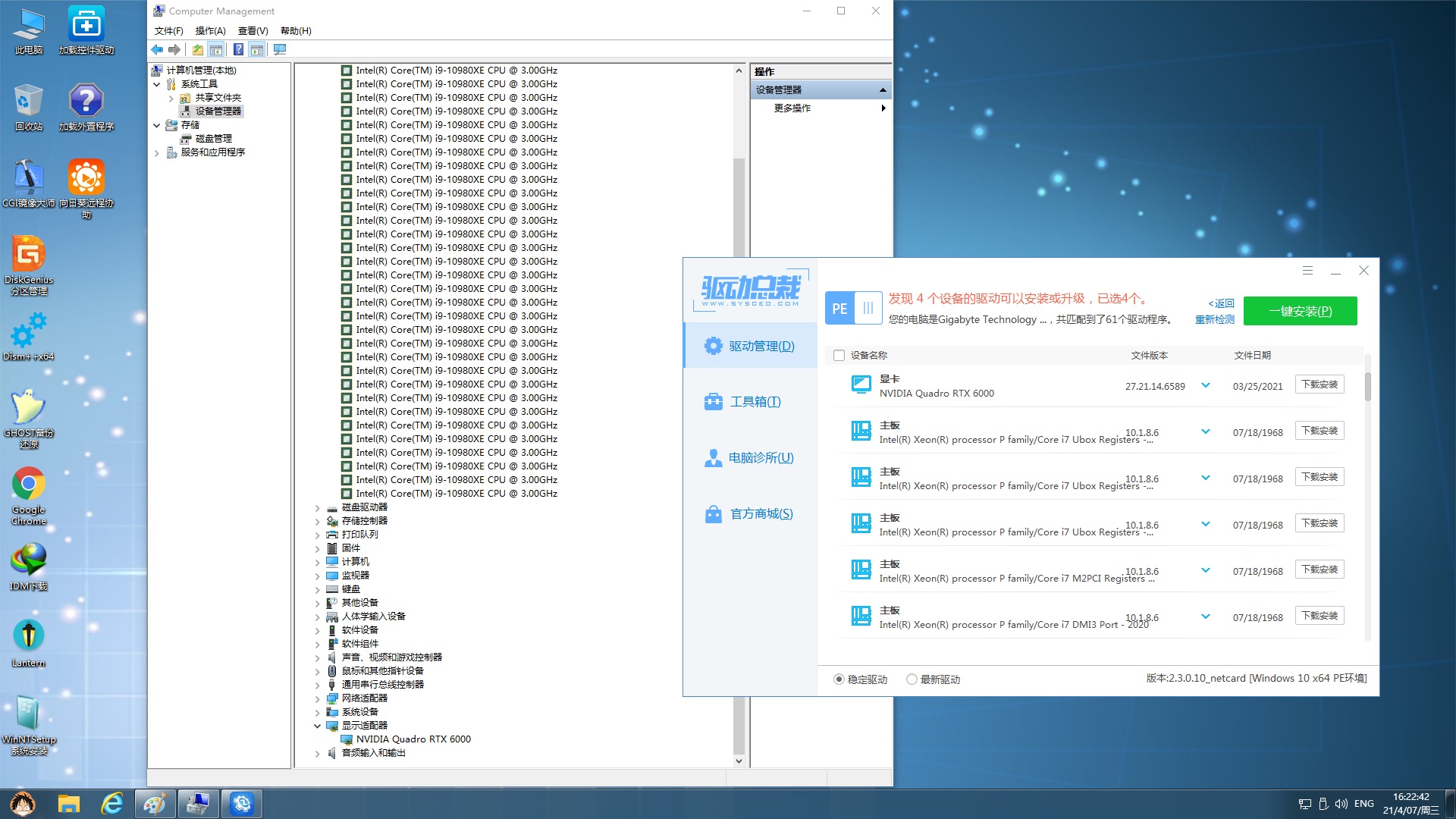Expand the 磁盘驱动器 device category
Viewport: 1456px width, 819px height.
pos(317,507)
